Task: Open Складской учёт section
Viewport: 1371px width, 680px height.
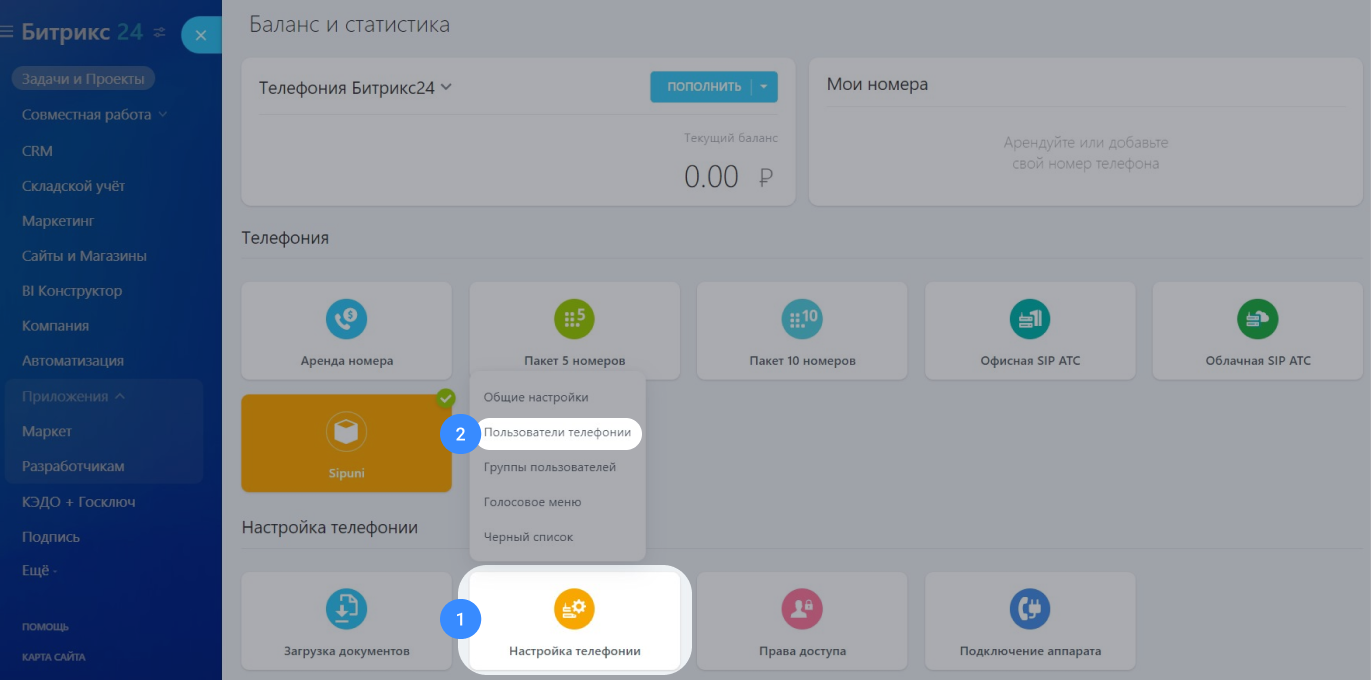Action: [x=73, y=186]
